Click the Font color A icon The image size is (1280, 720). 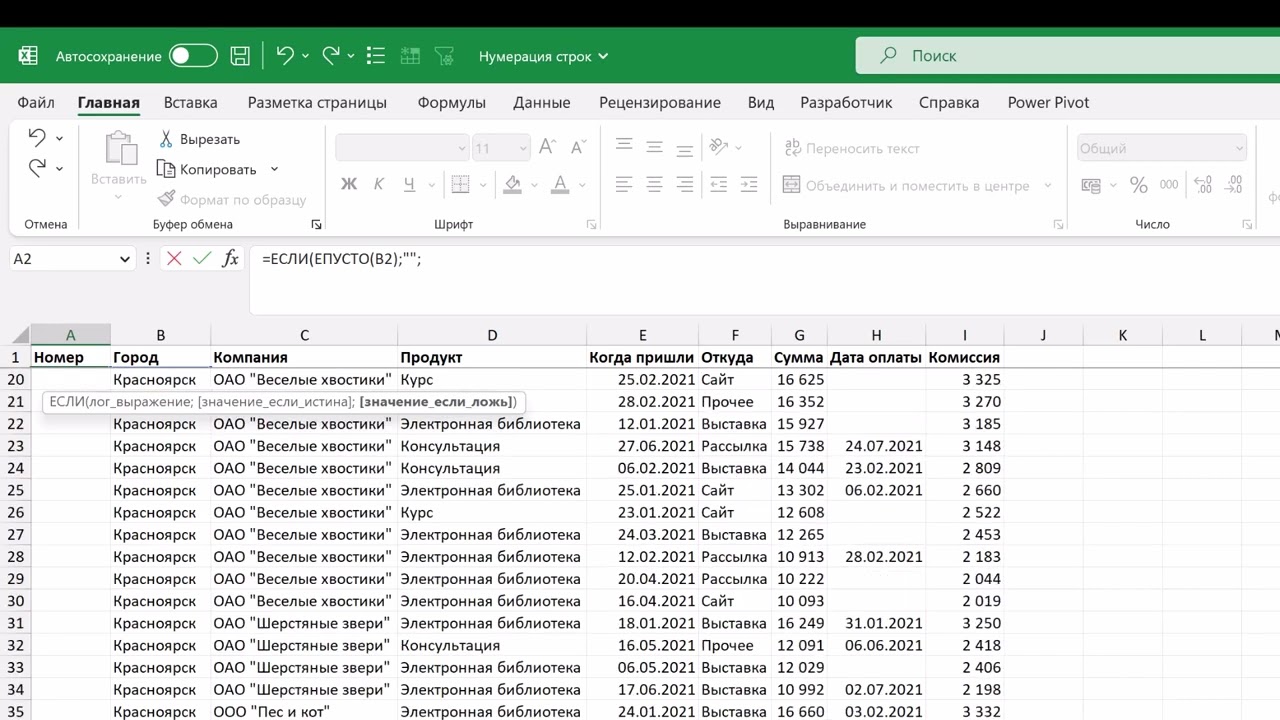click(560, 184)
